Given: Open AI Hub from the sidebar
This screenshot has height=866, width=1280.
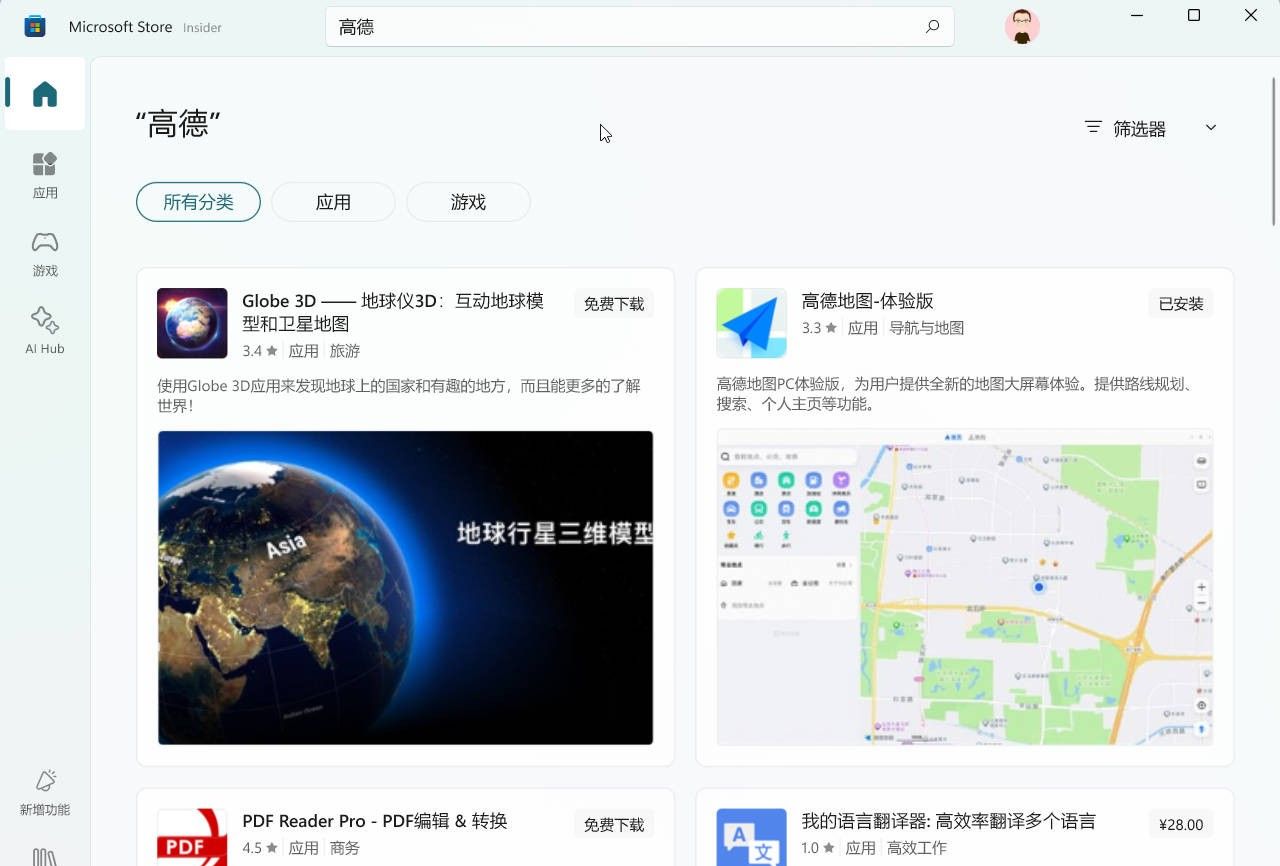Looking at the screenshot, I should (45, 331).
